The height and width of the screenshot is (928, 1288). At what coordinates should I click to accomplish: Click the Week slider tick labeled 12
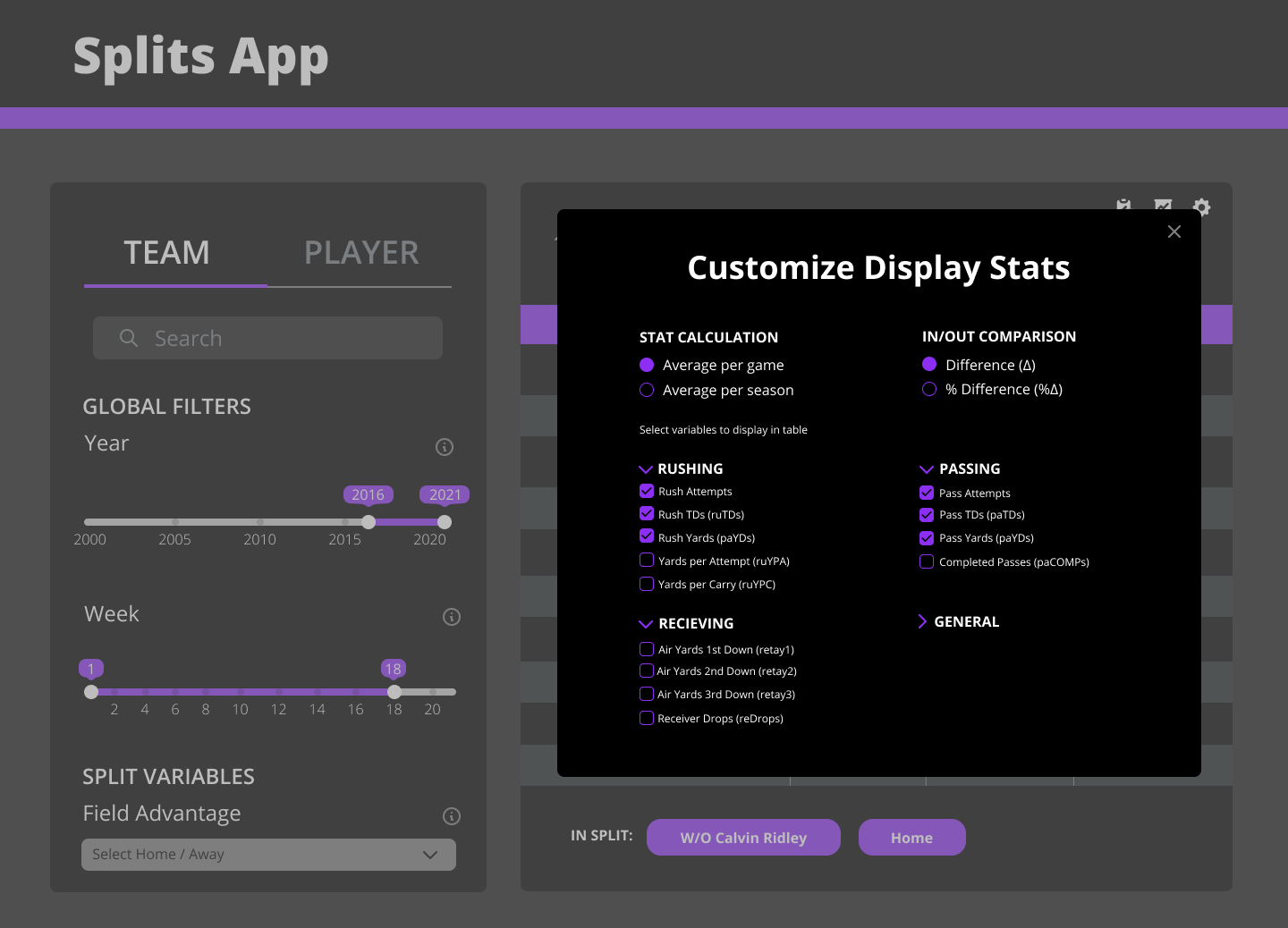click(279, 692)
